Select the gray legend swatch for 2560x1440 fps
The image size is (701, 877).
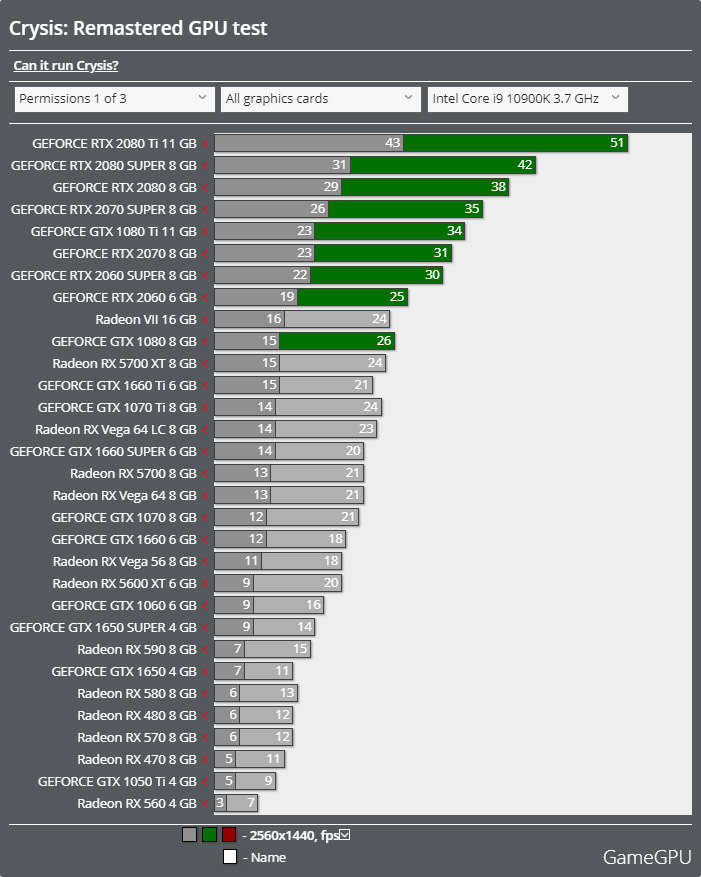click(x=189, y=835)
